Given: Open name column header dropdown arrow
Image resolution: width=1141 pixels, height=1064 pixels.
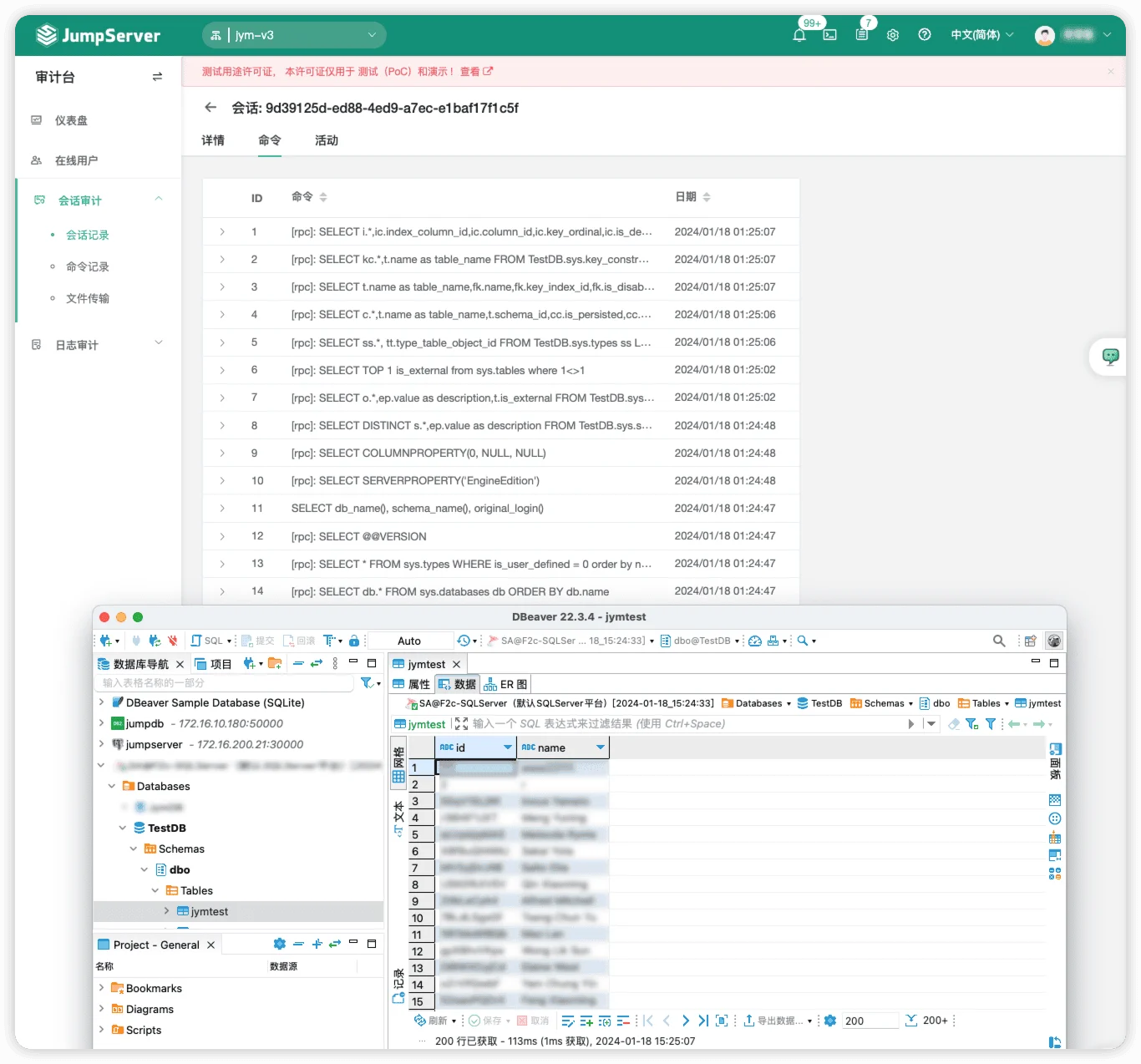Looking at the screenshot, I should (600, 747).
